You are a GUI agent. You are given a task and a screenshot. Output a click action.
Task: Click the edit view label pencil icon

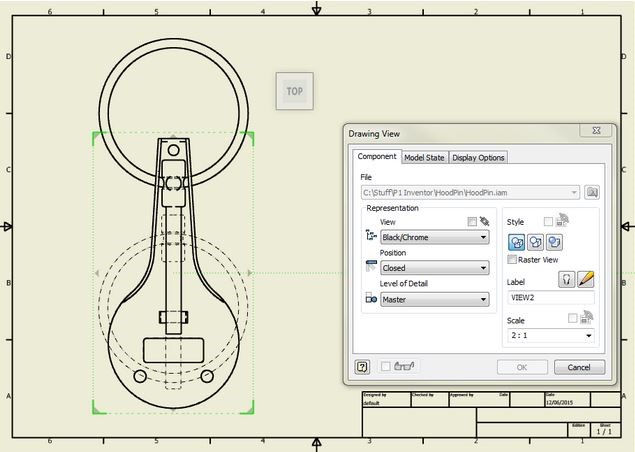(x=586, y=279)
